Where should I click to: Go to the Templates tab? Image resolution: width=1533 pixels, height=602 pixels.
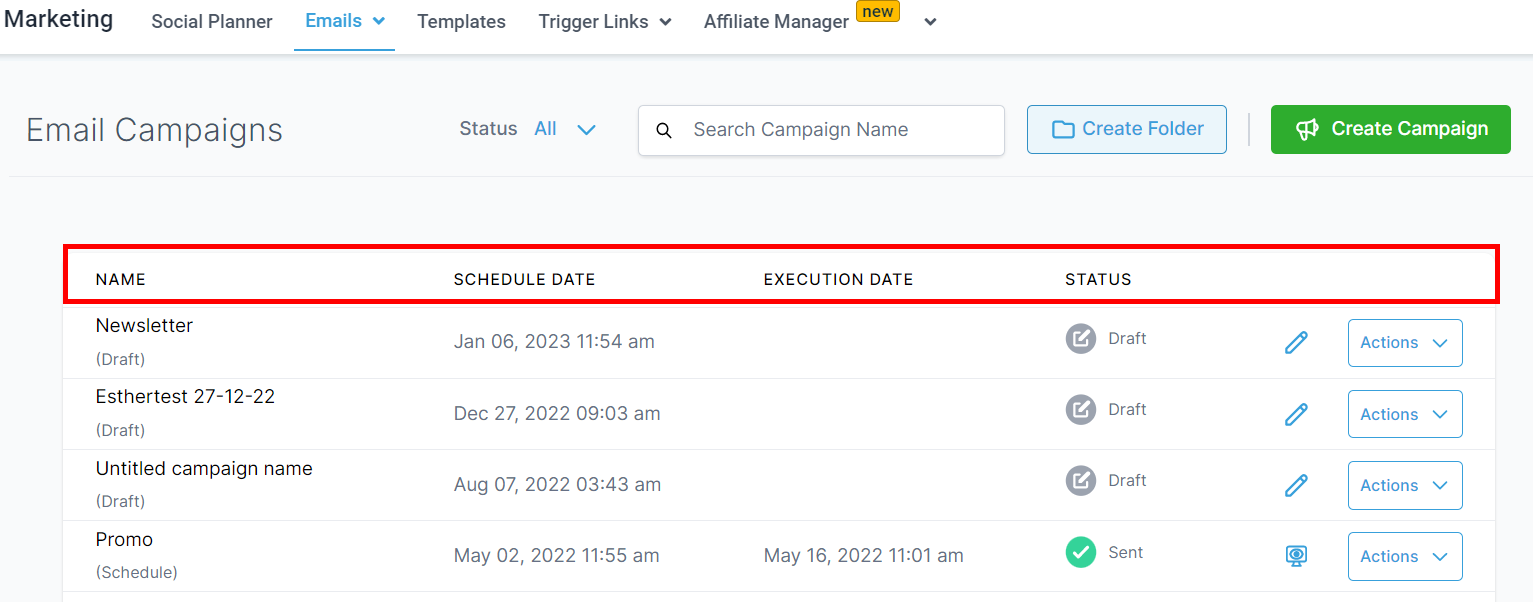[461, 22]
